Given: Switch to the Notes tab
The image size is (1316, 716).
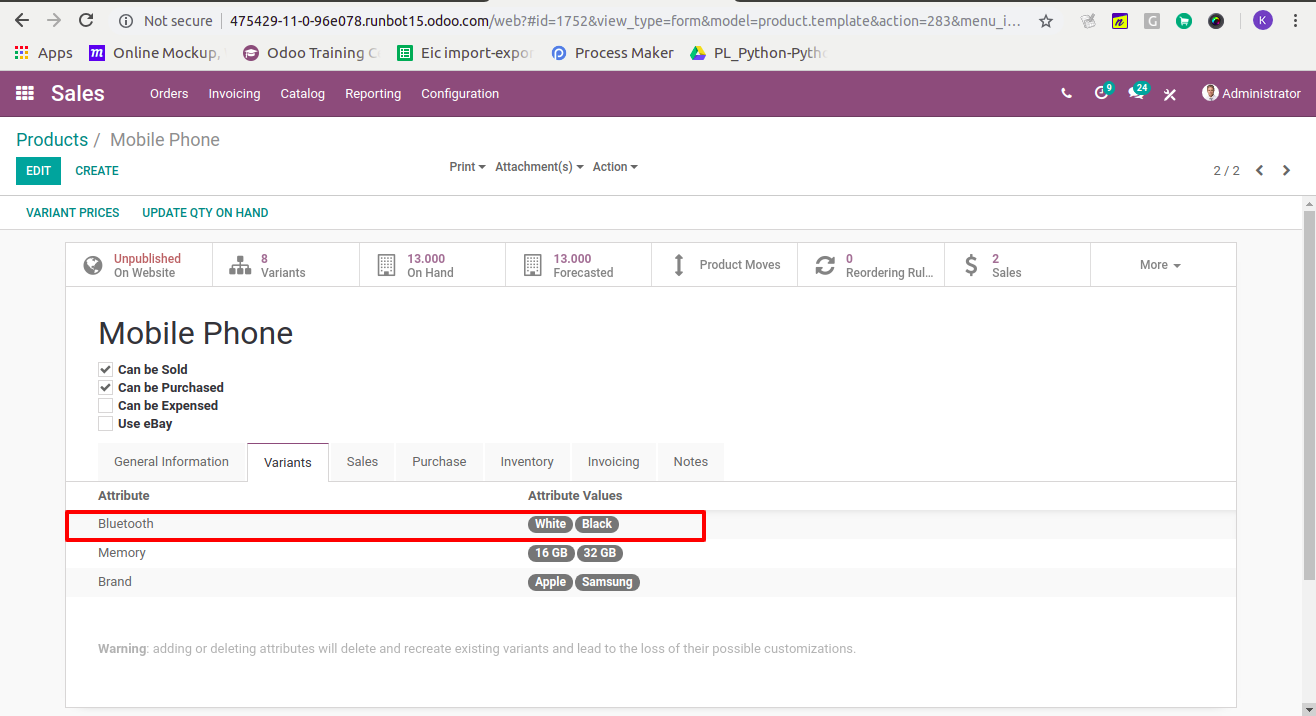Looking at the screenshot, I should [x=690, y=461].
